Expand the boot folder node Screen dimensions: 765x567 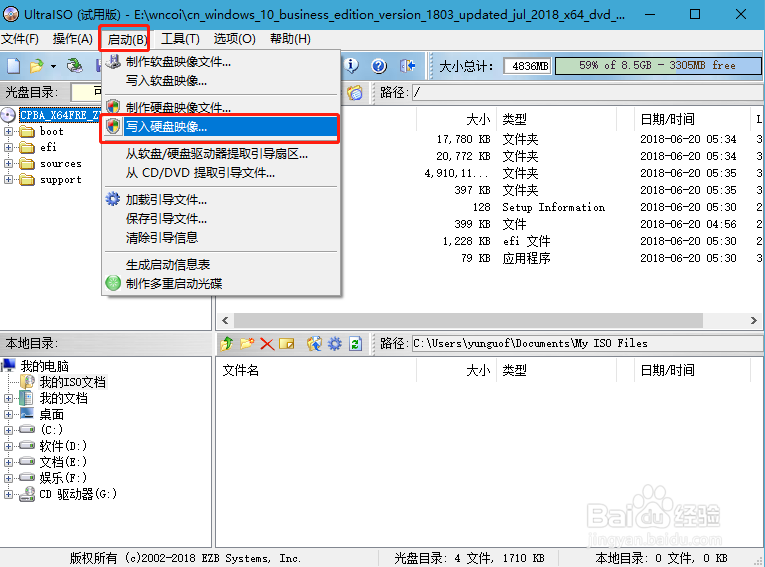click(8, 131)
